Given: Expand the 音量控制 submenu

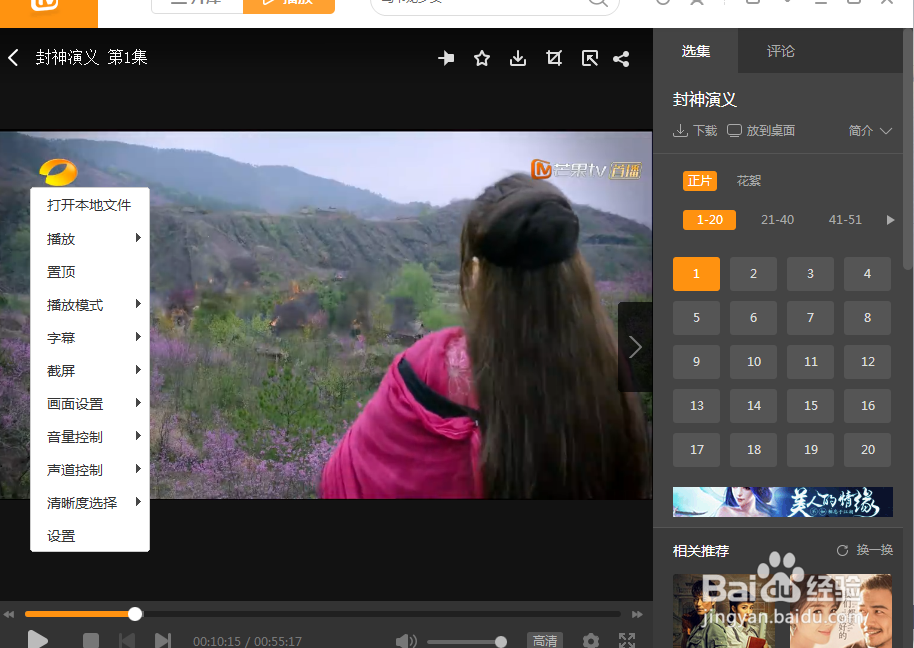Looking at the screenshot, I should [90, 437].
